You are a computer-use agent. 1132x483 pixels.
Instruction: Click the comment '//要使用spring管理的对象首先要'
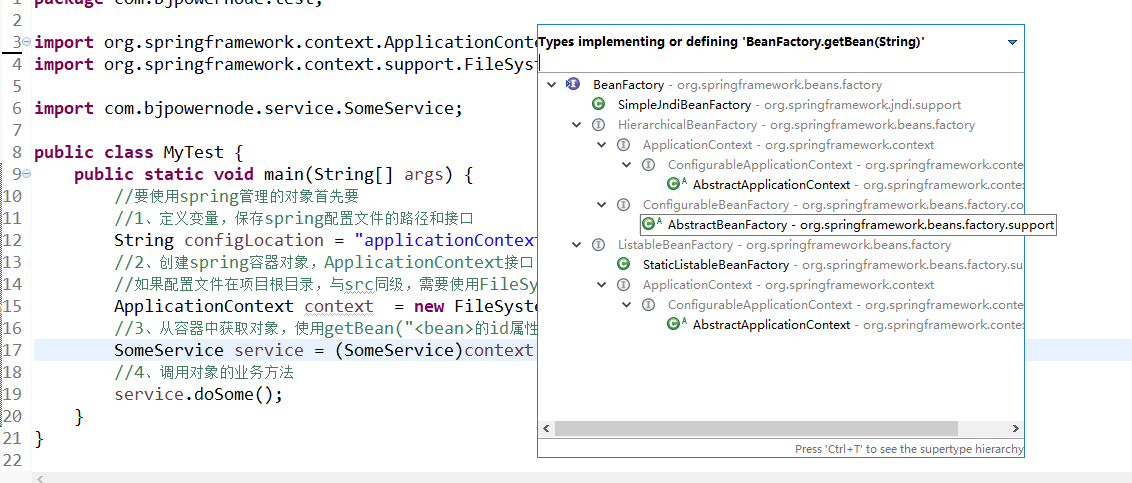236,196
